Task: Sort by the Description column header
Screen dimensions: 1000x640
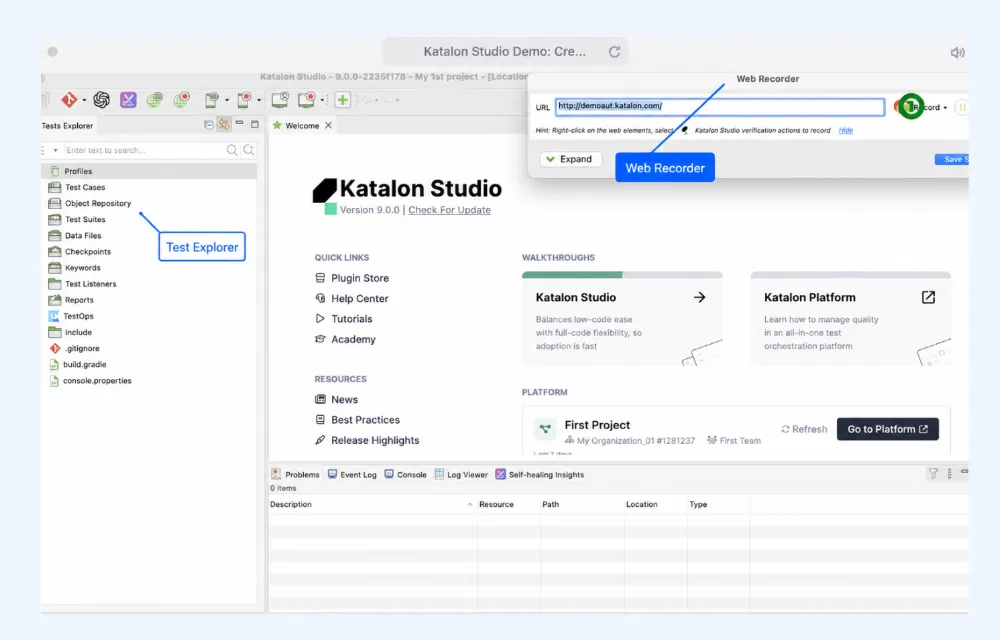Action: click(x=372, y=504)
